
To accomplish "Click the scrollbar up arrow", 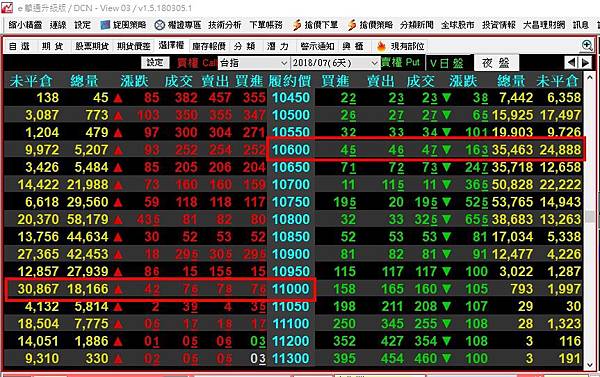I will [x=590, y=78].
